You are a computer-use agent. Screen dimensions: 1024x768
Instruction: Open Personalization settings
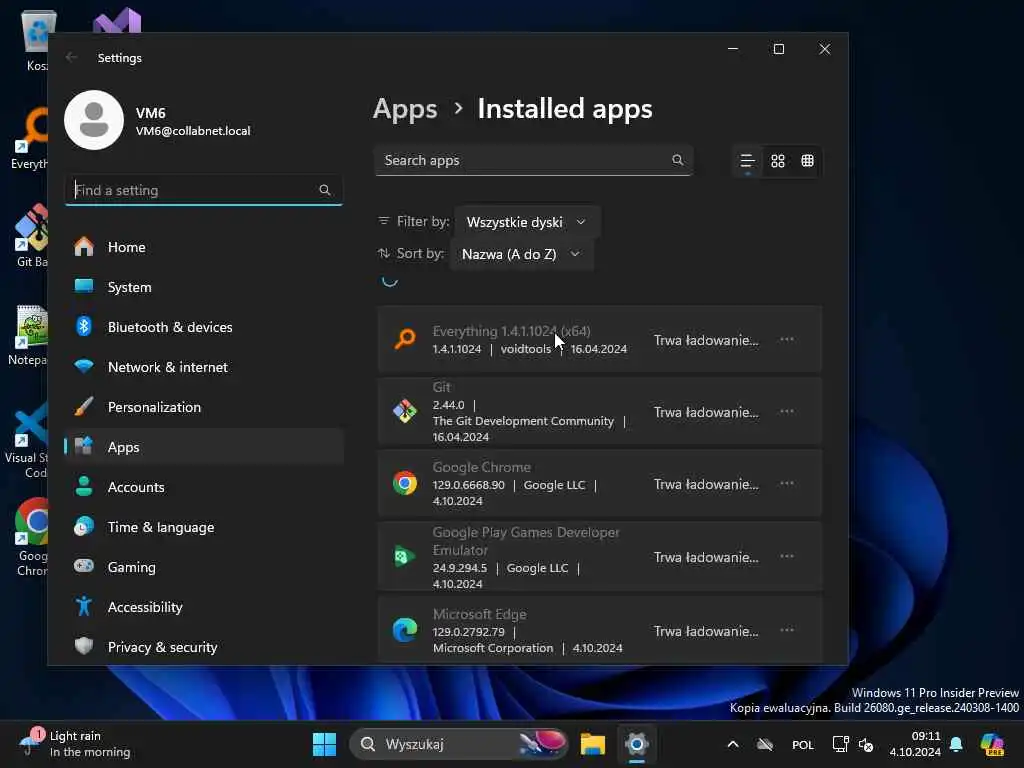click(204, 407)
